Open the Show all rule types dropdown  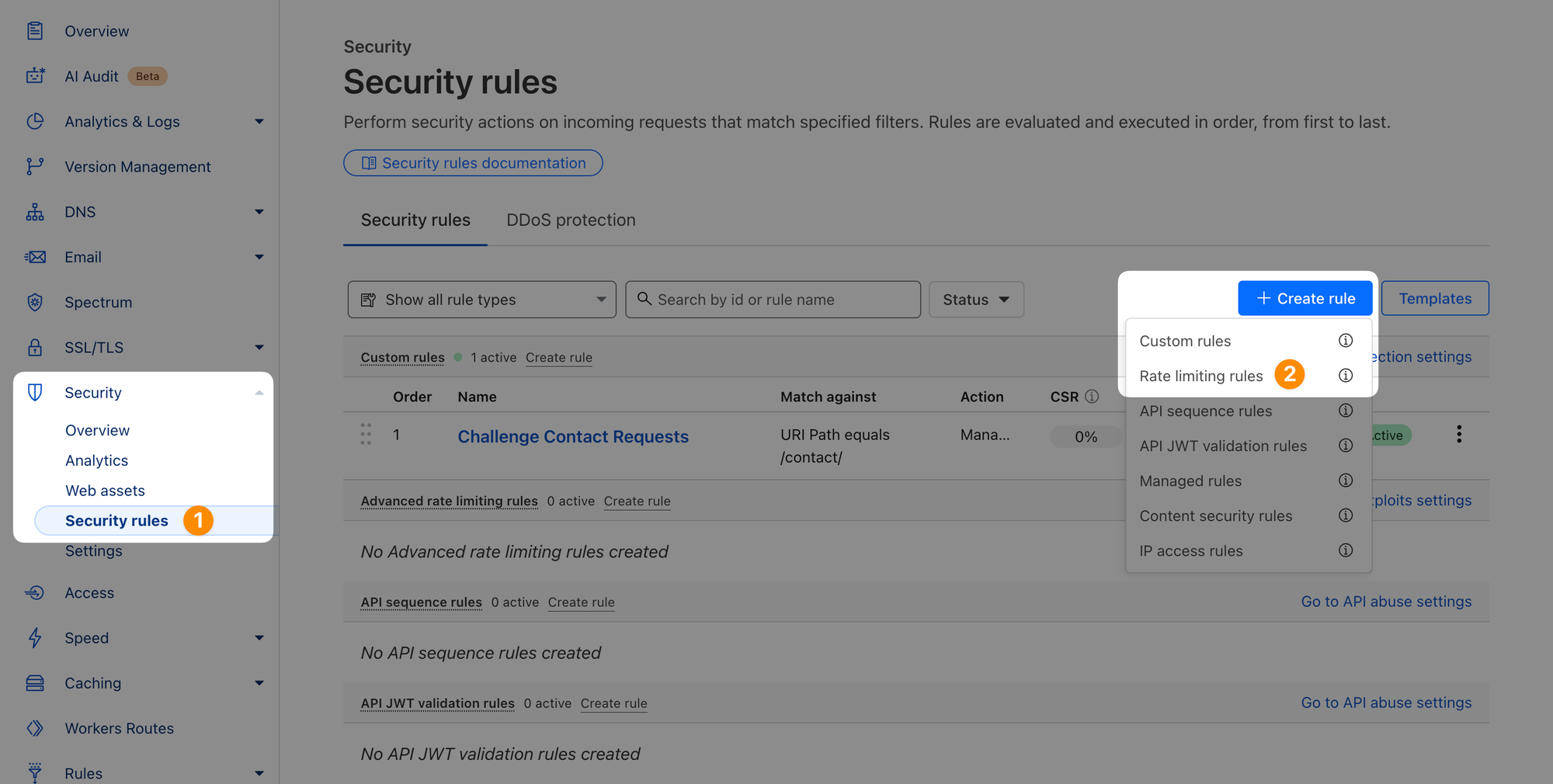pos(482,300)
